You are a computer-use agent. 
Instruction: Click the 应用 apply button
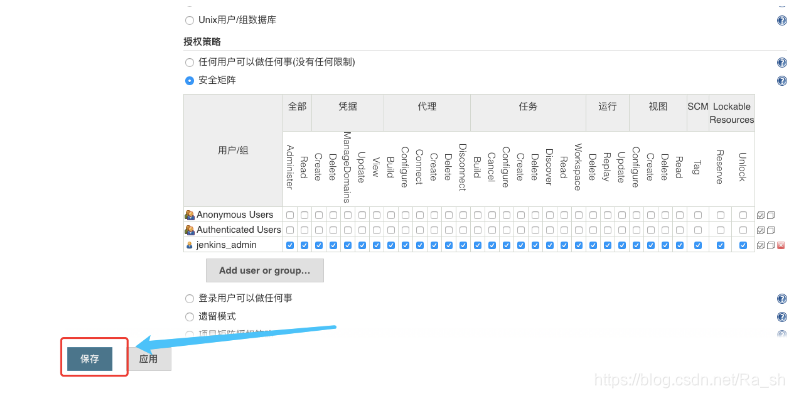coord(148,359)
